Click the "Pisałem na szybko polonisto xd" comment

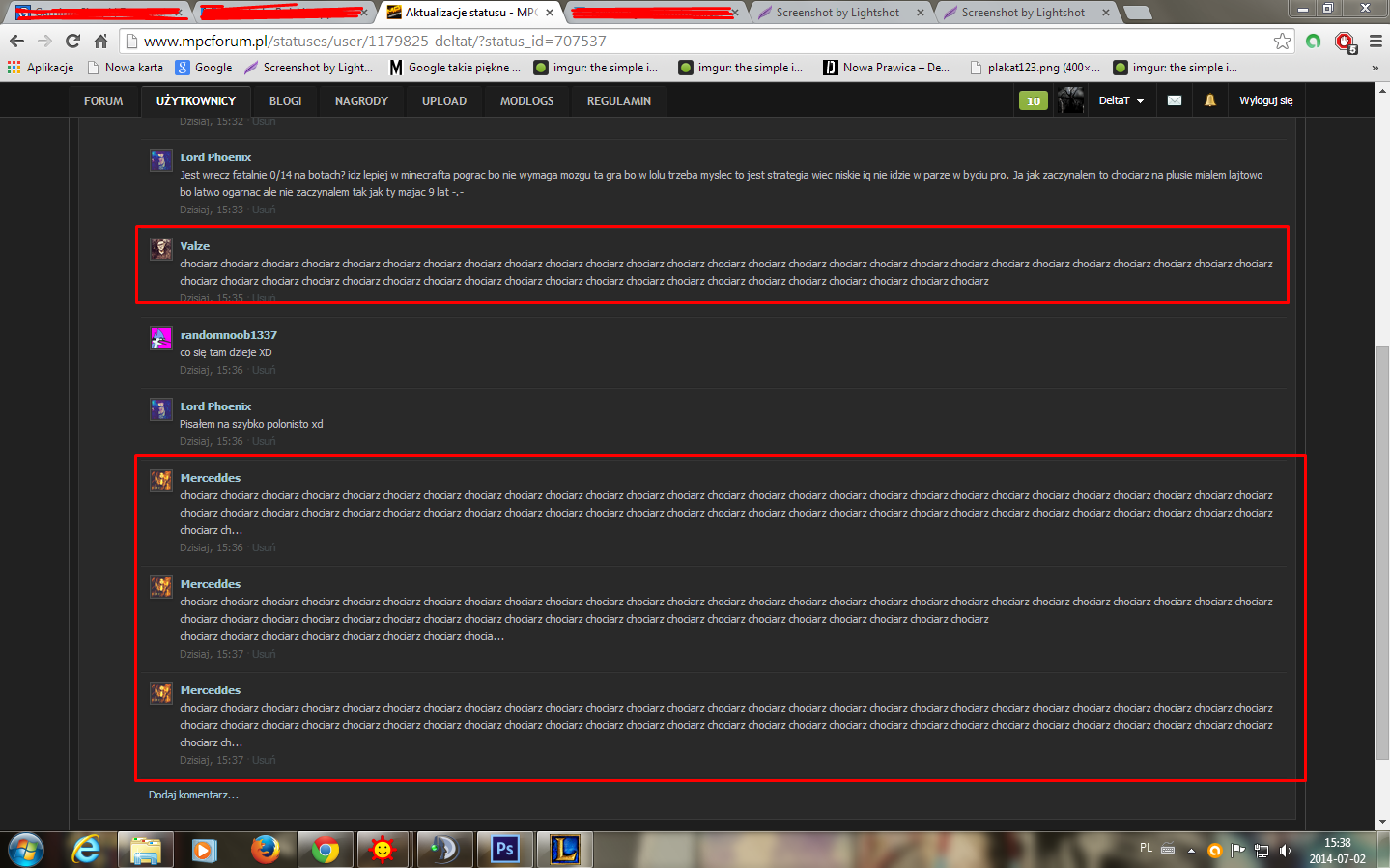click(x=251, y=424)
